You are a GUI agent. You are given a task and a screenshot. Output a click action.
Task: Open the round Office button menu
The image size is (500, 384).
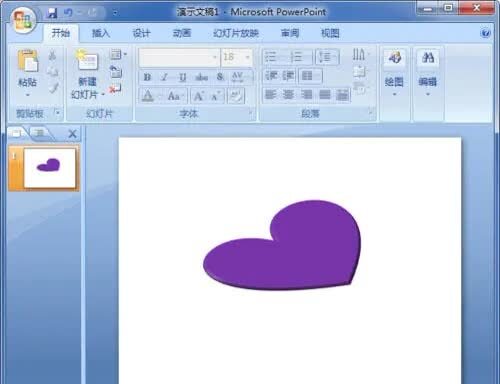[x=23, y=20]
